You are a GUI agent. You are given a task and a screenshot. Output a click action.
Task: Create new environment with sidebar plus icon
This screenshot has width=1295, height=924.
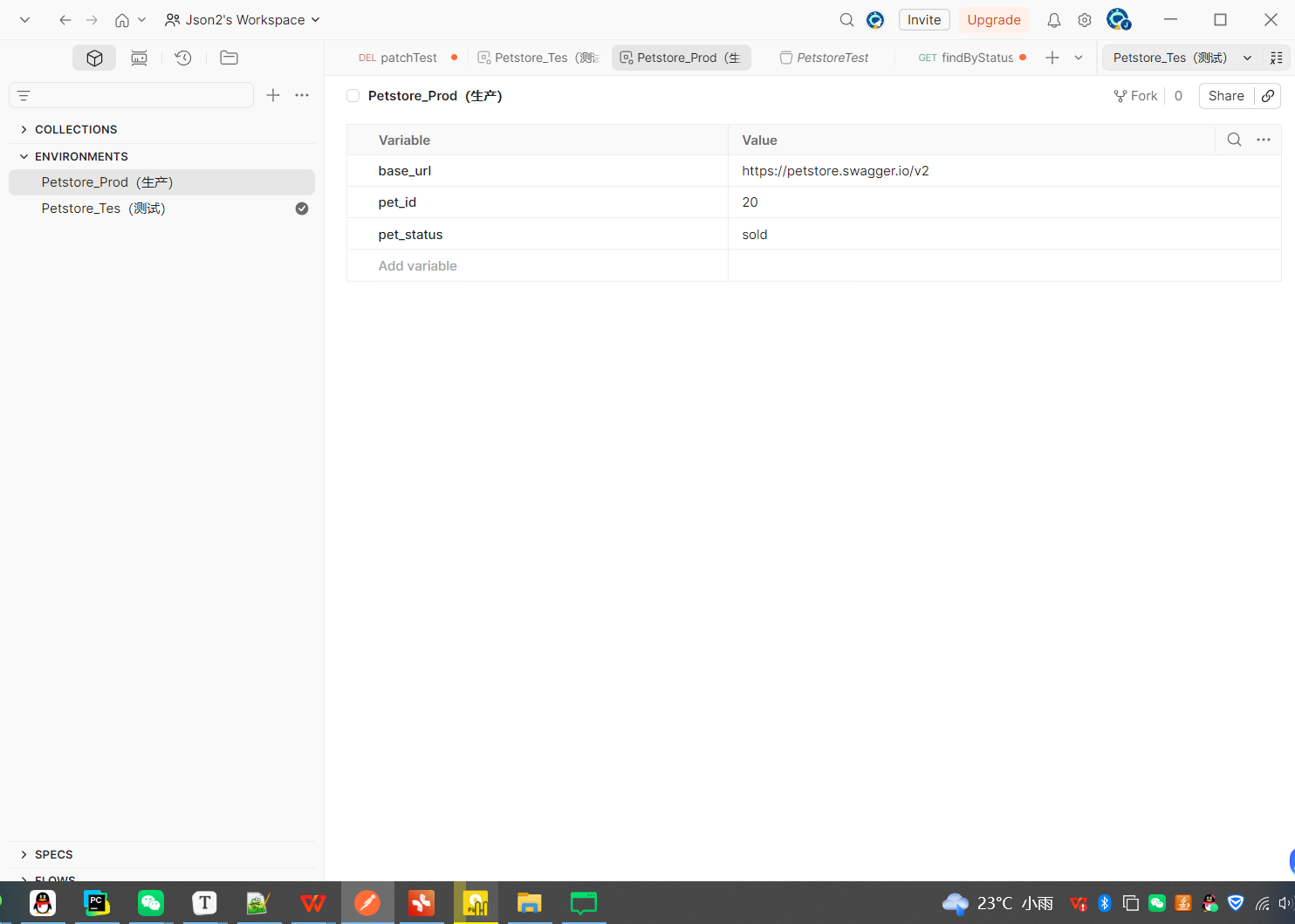pyautogui.click(x=273, y=95)
